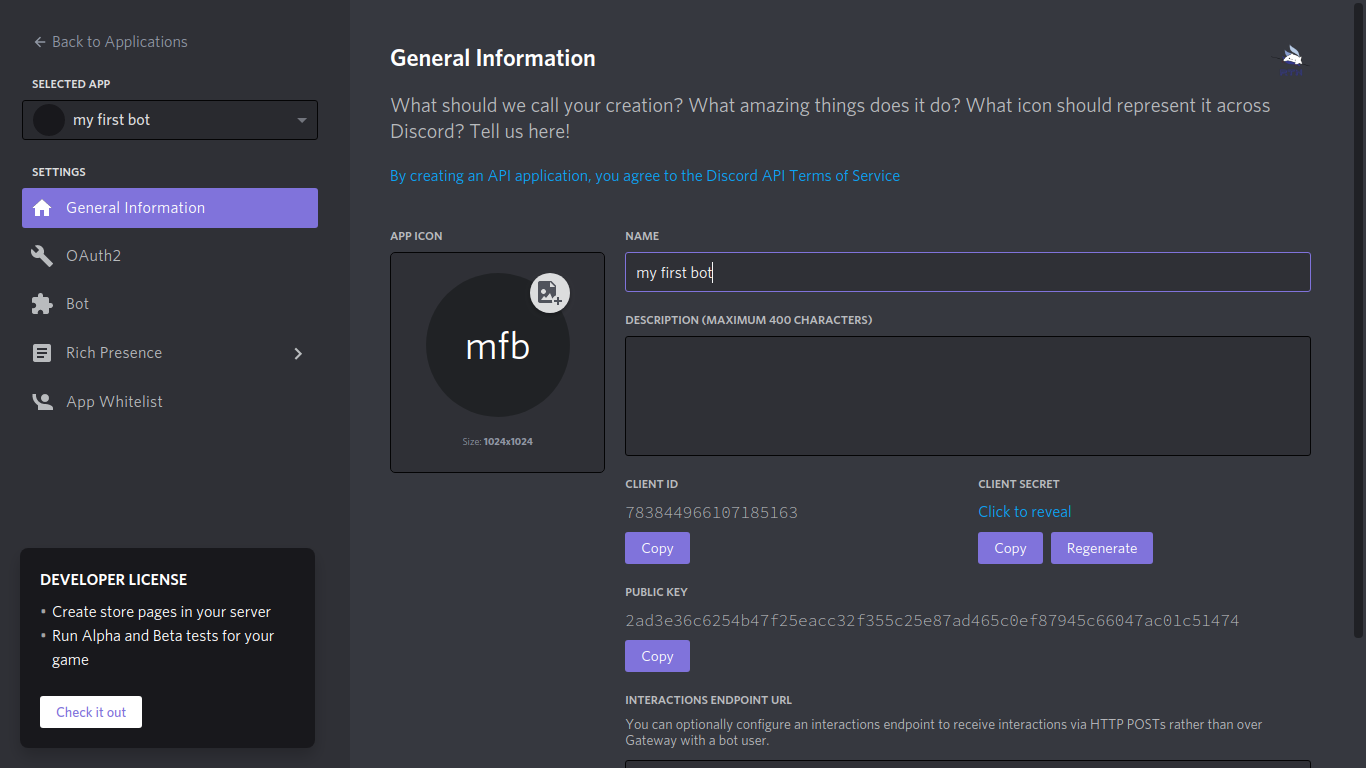This screenshot has width=1366, height=768.
Task: Click the user avatar at top right
Action: click(1293, 58)
